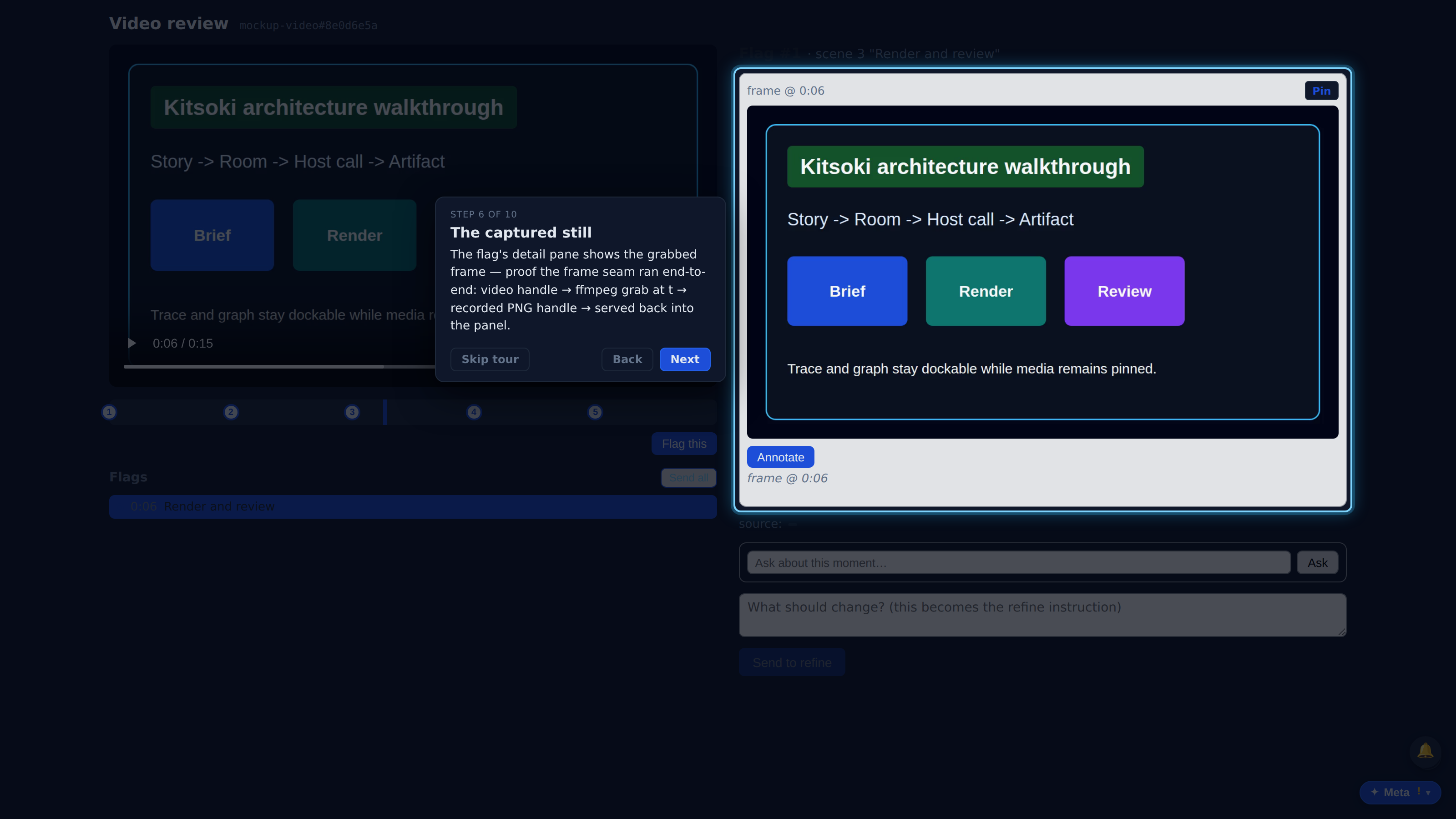Focus the What should change textarea
Viewport: 1456px width, 819px height.
(1042, 615)
